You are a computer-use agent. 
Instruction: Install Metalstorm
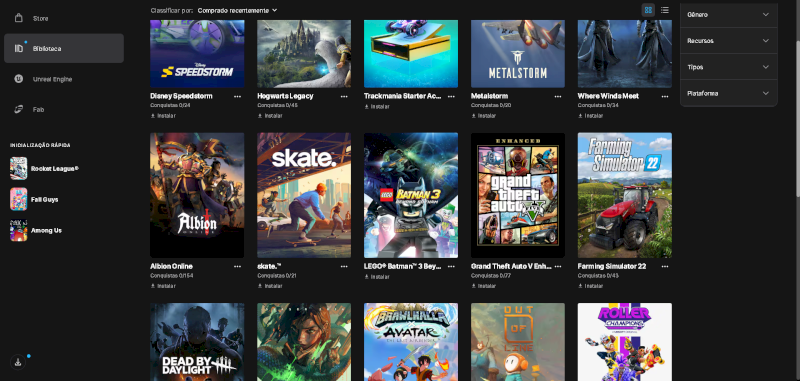point(484,116)
